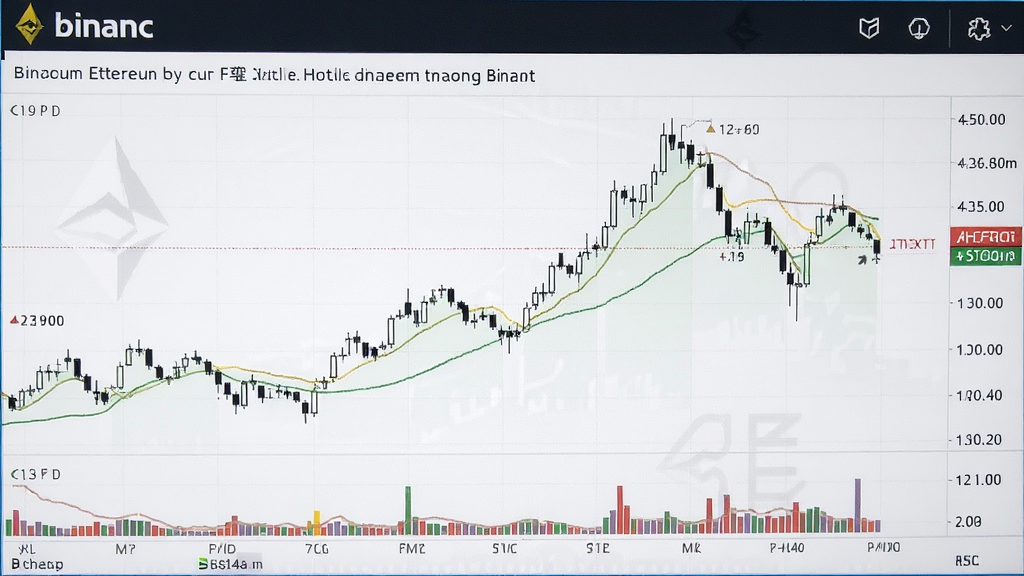The width and height of the screenshot is (1024, 576).
Task: Click the "P-H40" time axis label
Action: 787,548
